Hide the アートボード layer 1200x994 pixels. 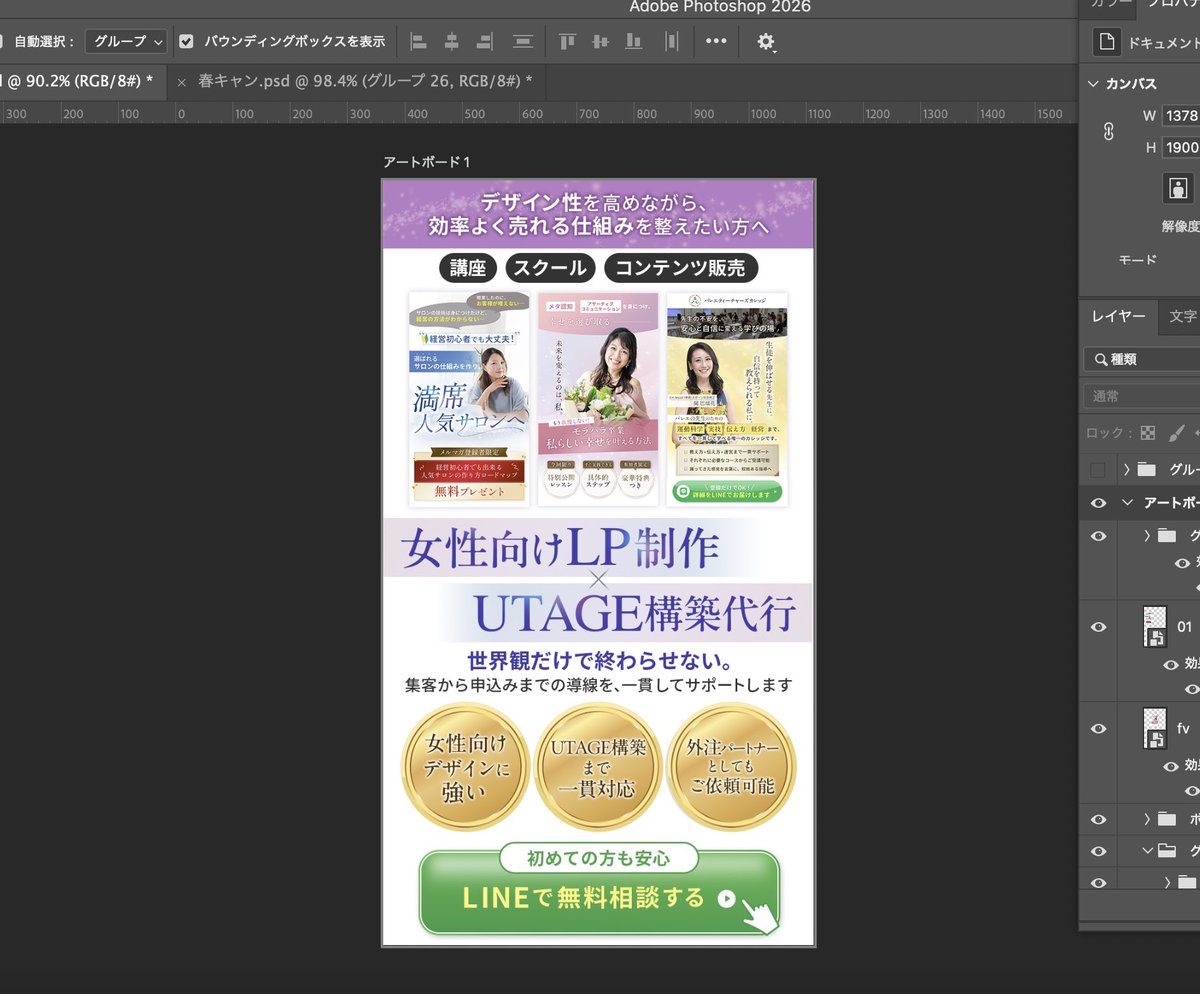[x=1098, y=503]
